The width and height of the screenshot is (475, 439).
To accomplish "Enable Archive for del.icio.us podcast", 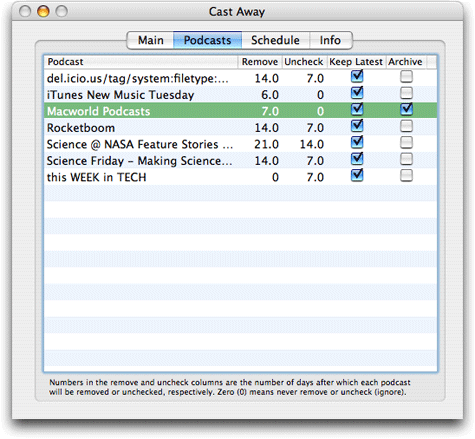I will pyautogui.click(x=406, y=77).
